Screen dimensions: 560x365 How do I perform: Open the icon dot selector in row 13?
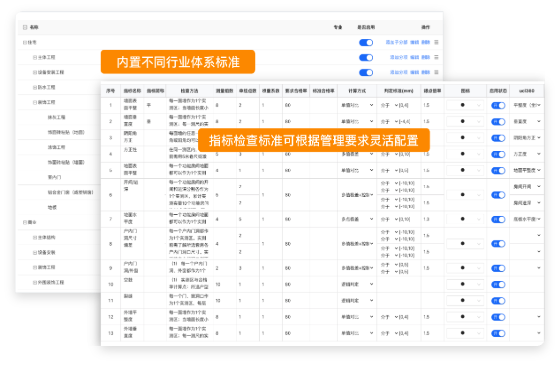[x=465, y=333]
